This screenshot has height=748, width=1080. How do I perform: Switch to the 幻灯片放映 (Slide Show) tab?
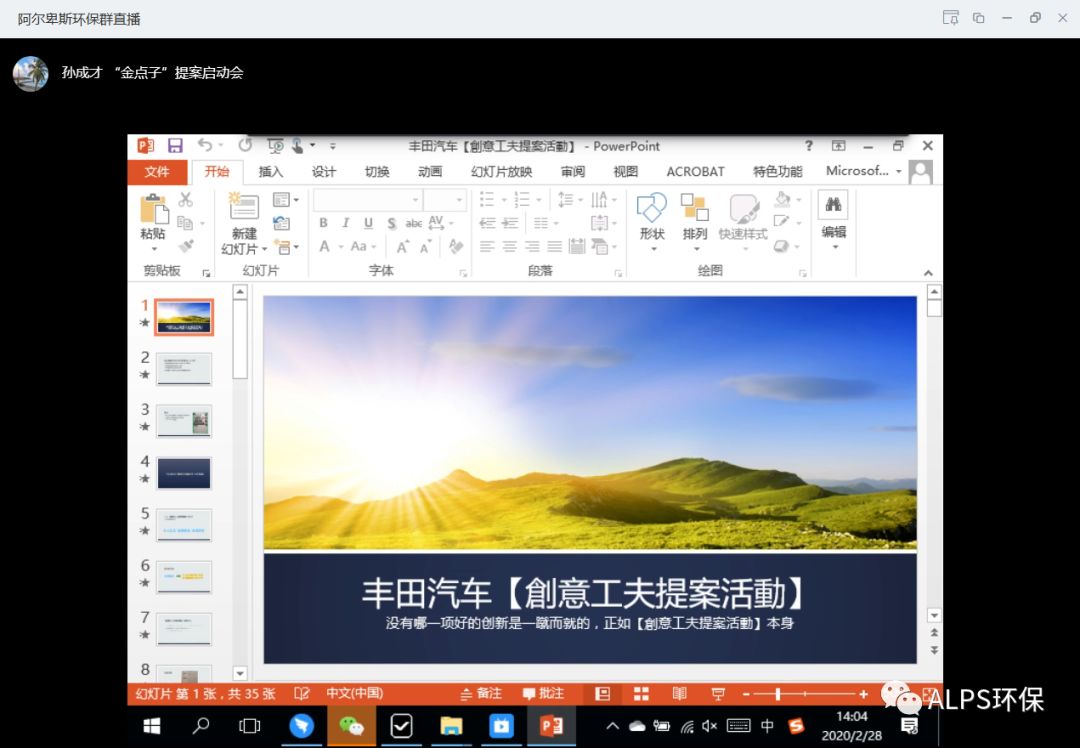[501, 172]
